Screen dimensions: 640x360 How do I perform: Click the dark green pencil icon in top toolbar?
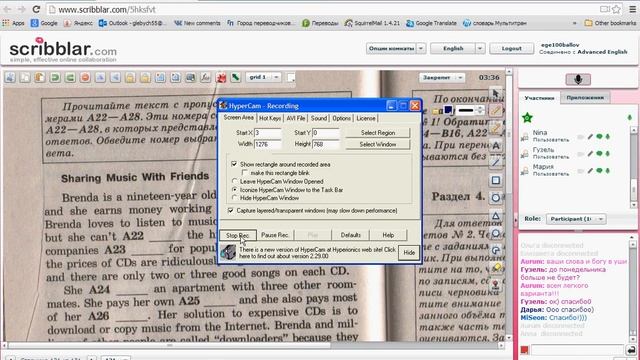(236, 77)
